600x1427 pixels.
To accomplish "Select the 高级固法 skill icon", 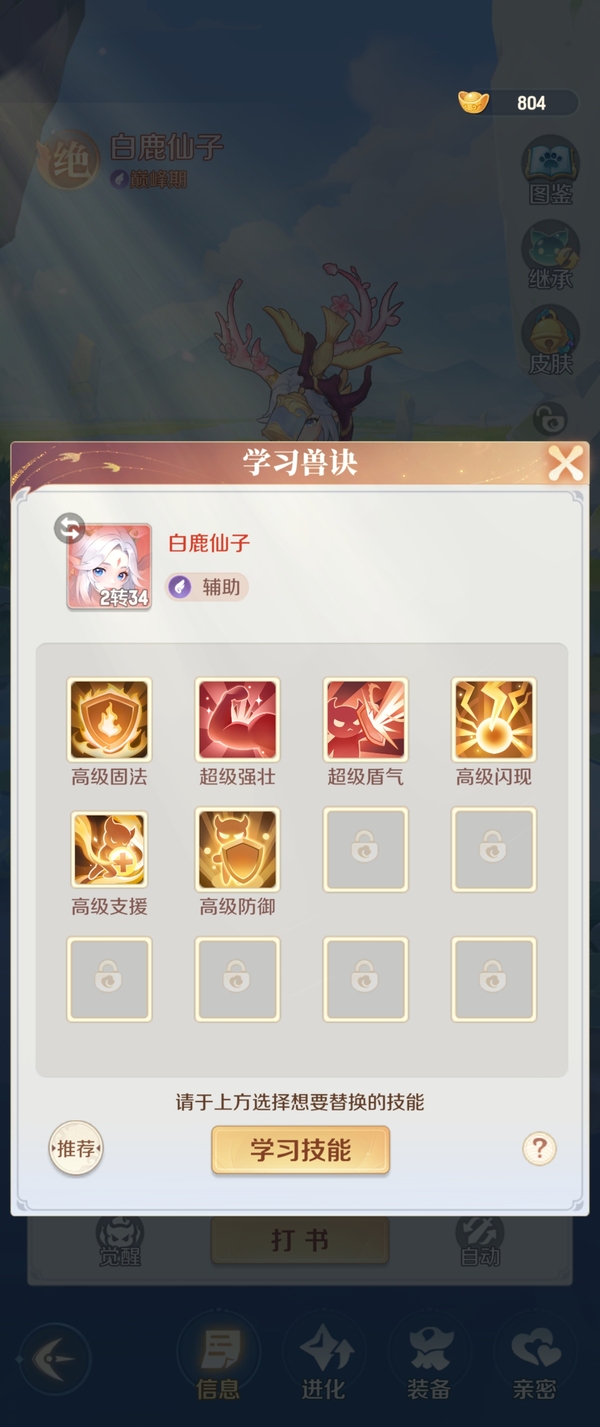I will pos(109,720).
